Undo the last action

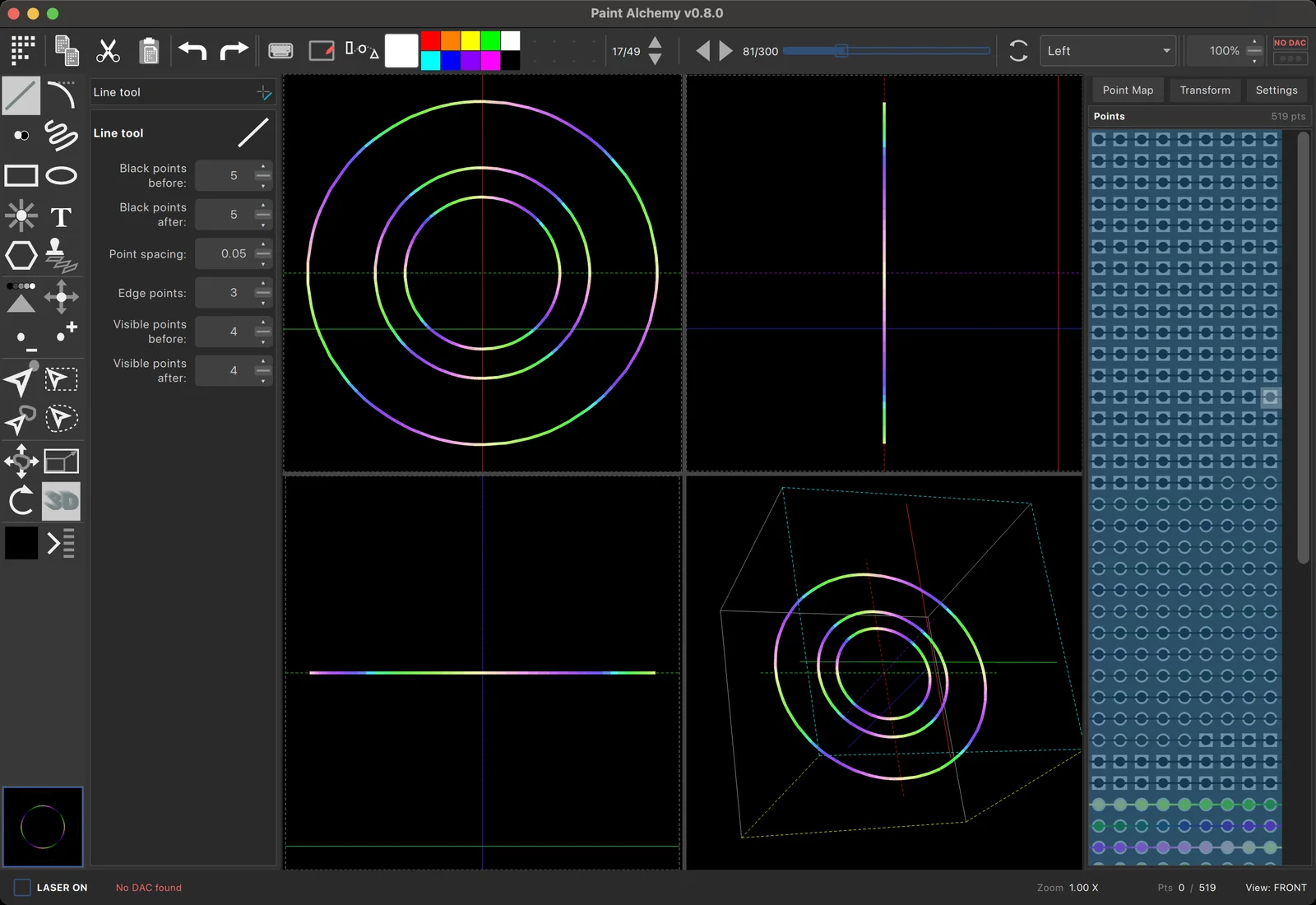tap(192, 51)
